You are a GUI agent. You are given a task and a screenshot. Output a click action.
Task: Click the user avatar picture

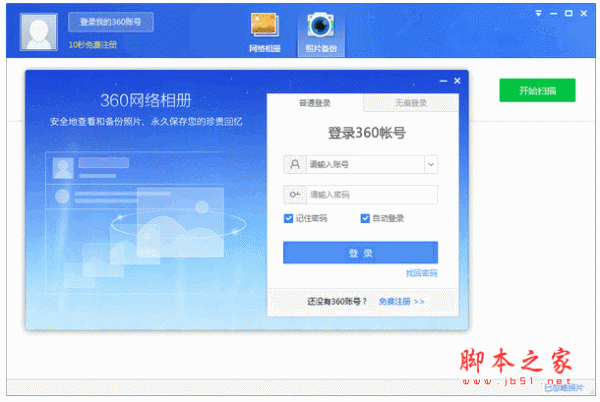(x=39, y=32)
